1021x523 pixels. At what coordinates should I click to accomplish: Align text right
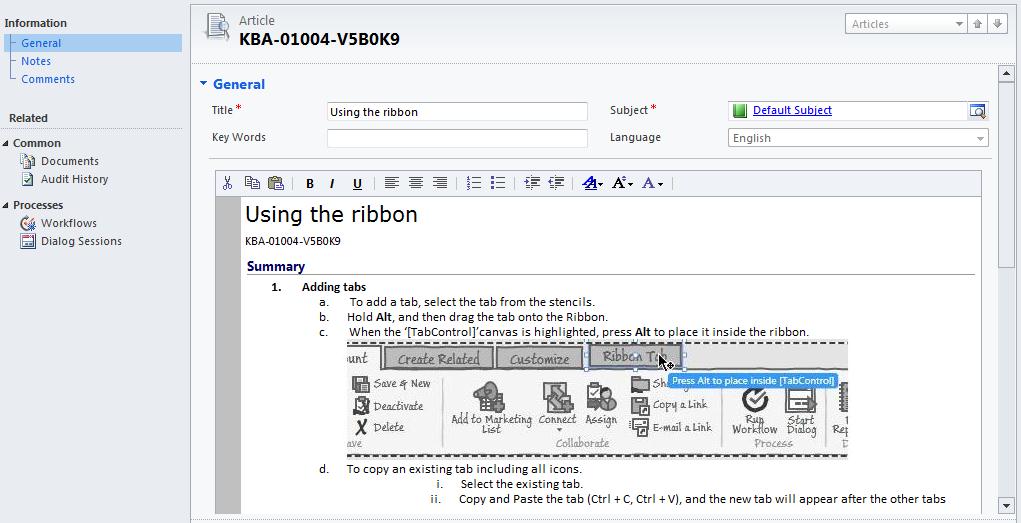440,183
